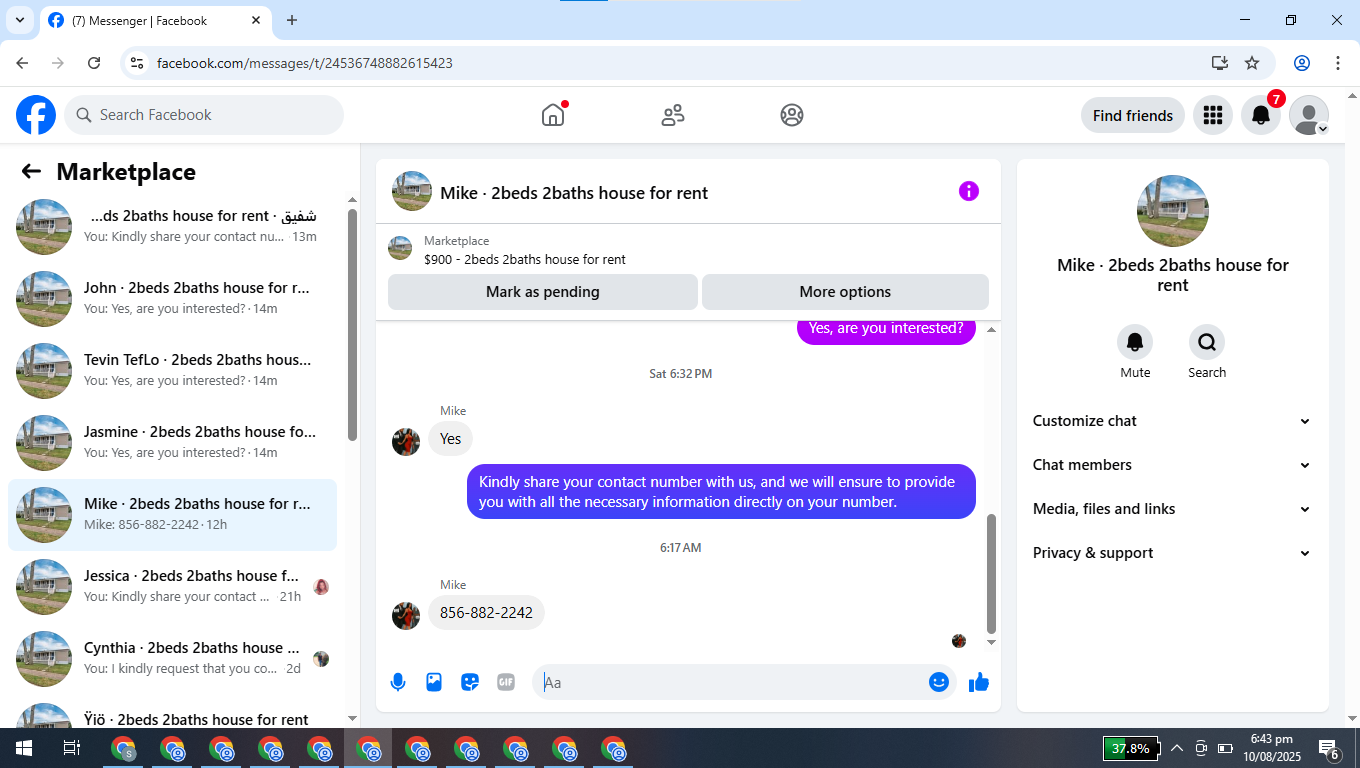Open the Groups icon in top navigation

tap(792, 115)
